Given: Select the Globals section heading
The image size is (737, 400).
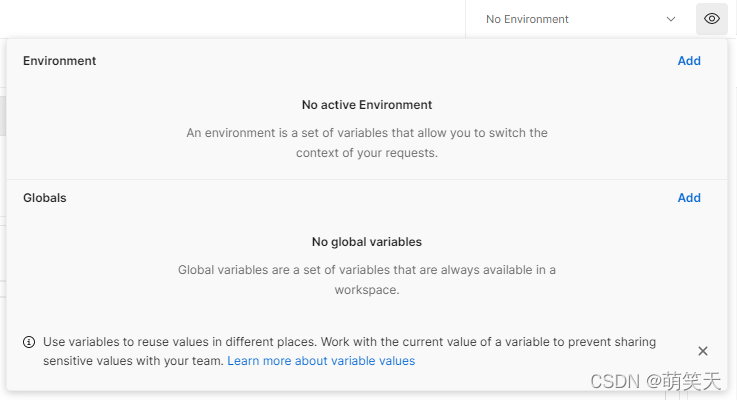Looking at the screenshot, I should tap(45, 198).
